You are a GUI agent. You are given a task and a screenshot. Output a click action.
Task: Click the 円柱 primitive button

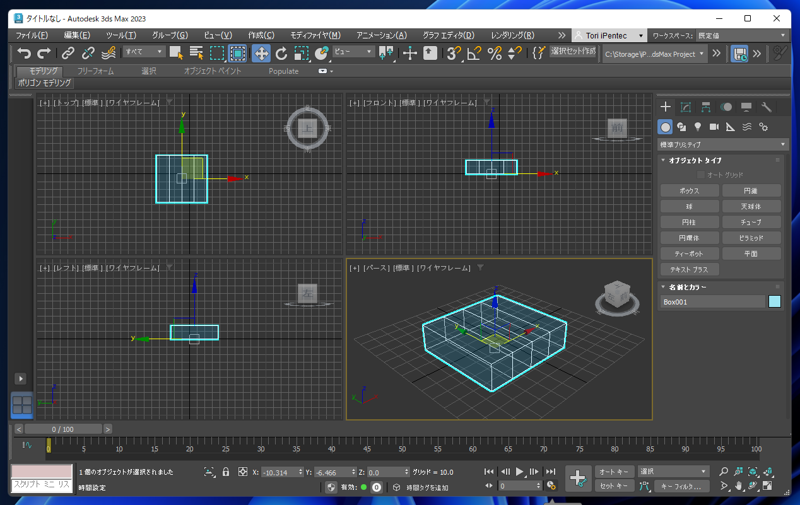pos(689,222)
